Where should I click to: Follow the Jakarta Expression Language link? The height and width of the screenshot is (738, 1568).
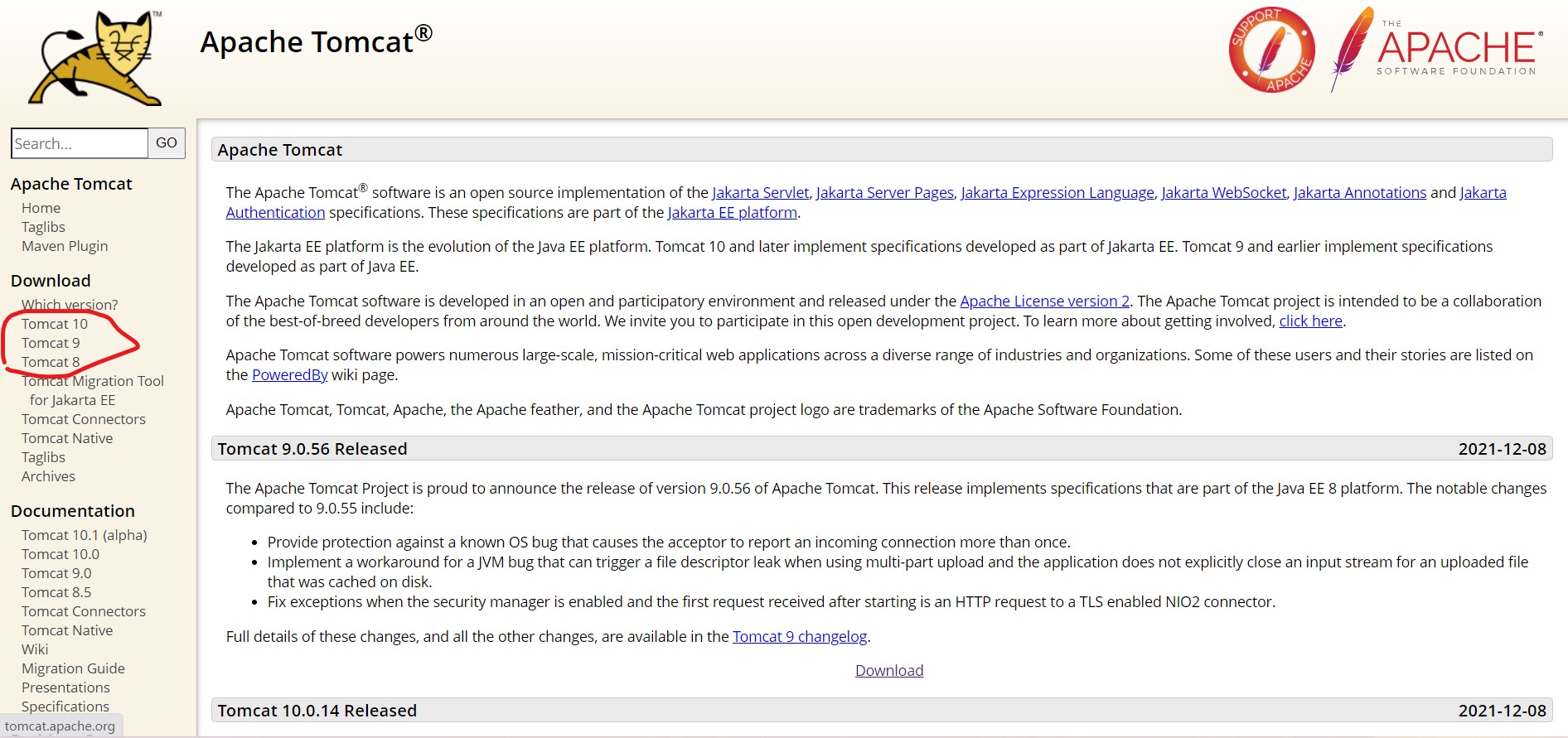(1057, 192)
